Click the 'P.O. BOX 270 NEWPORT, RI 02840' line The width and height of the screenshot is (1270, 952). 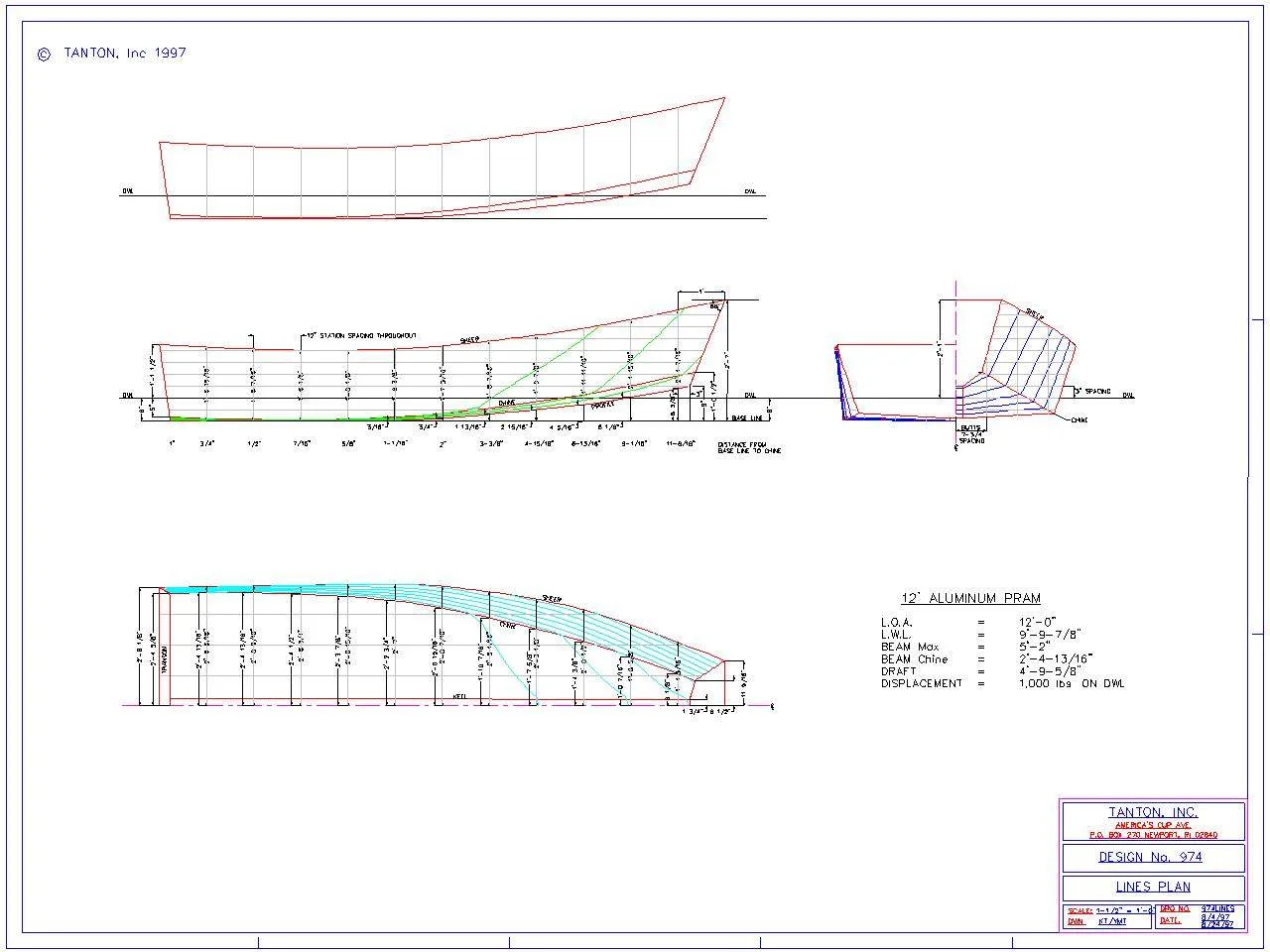coord(1153,835)
